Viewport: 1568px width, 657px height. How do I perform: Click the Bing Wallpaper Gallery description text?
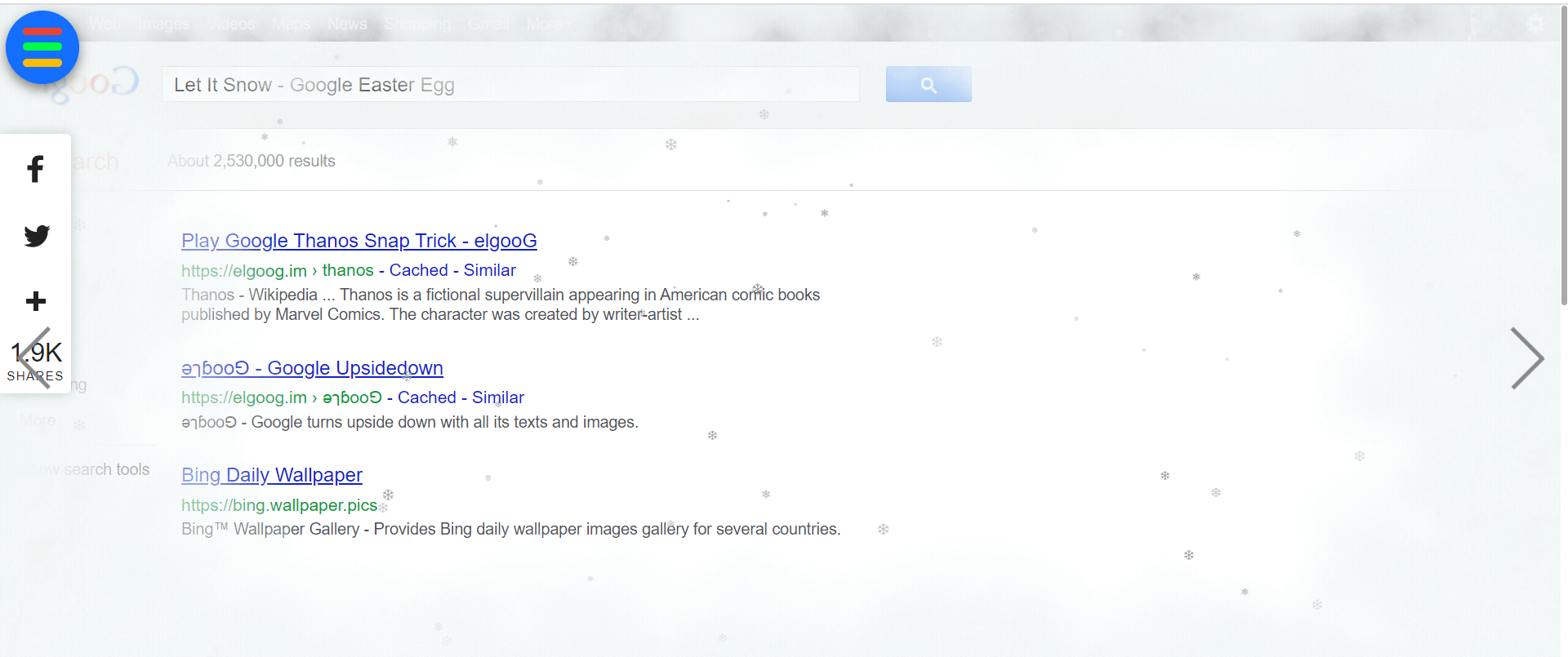click(511, 529)
